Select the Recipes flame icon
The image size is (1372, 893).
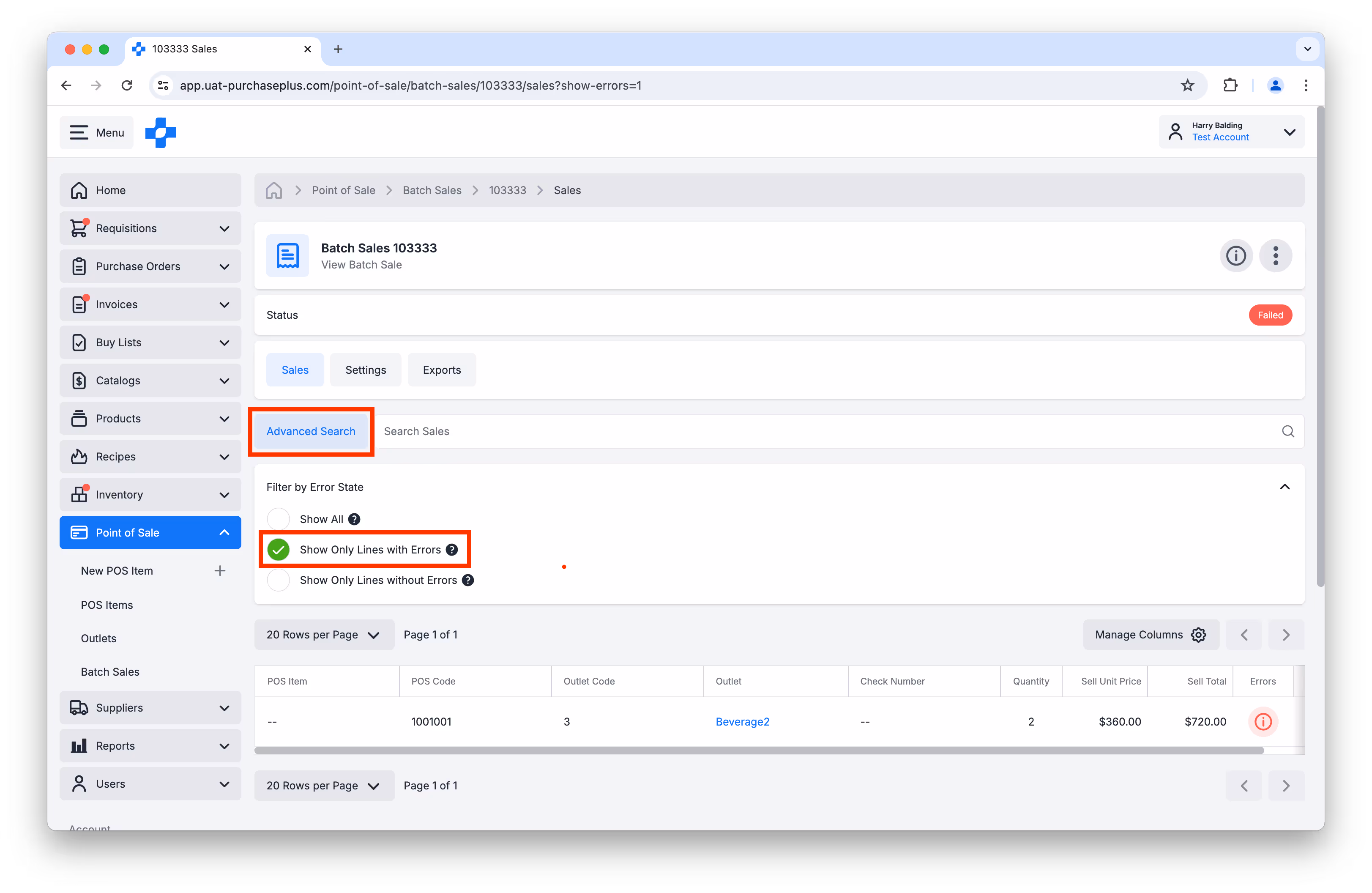(79, 456)
